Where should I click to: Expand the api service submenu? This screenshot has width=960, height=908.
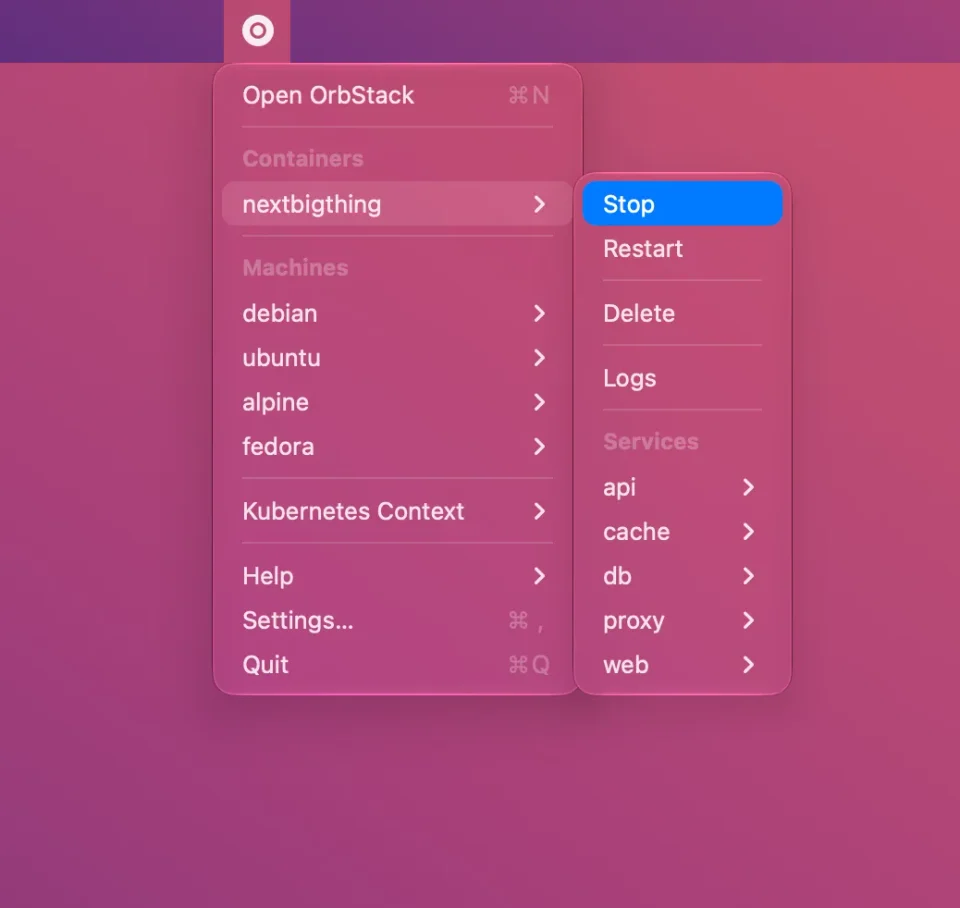click(x=682, y=487)
